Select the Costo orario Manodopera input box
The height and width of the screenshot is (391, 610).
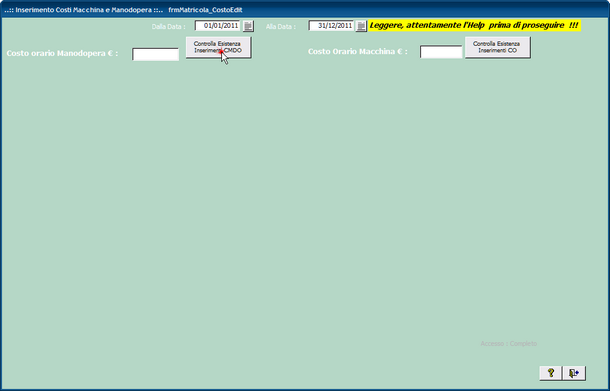pos(156,54)
